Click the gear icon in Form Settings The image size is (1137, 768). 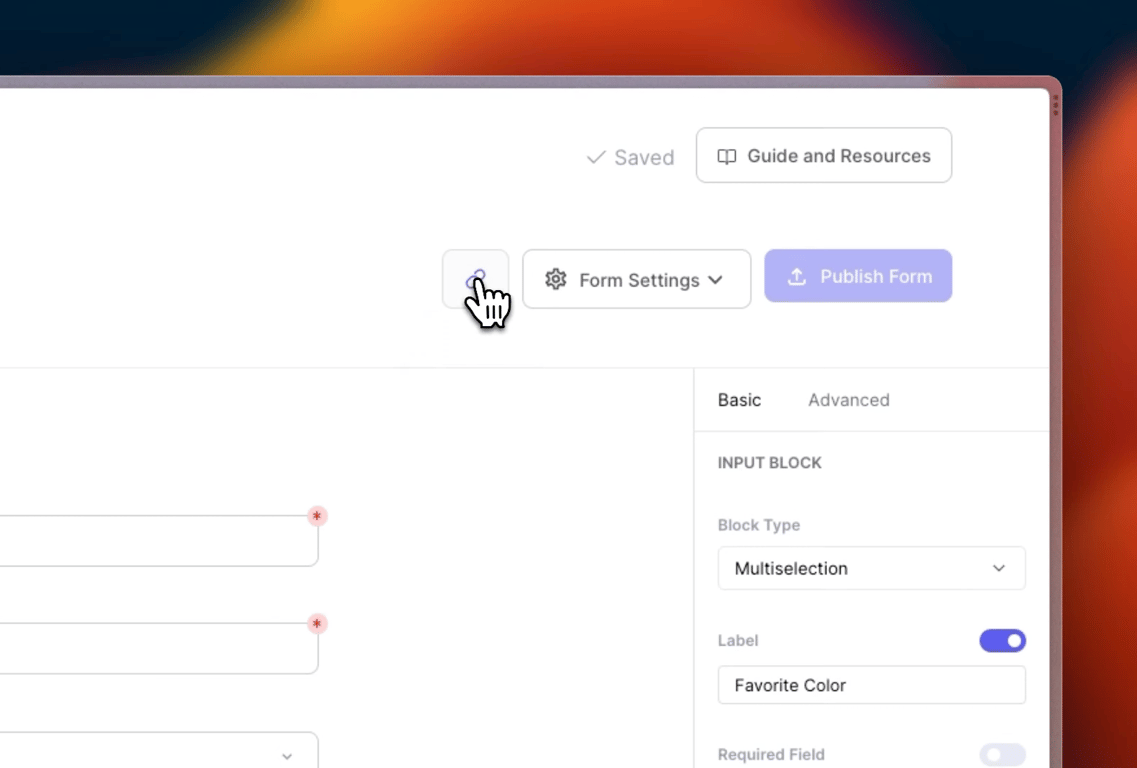tap(556, 279)
